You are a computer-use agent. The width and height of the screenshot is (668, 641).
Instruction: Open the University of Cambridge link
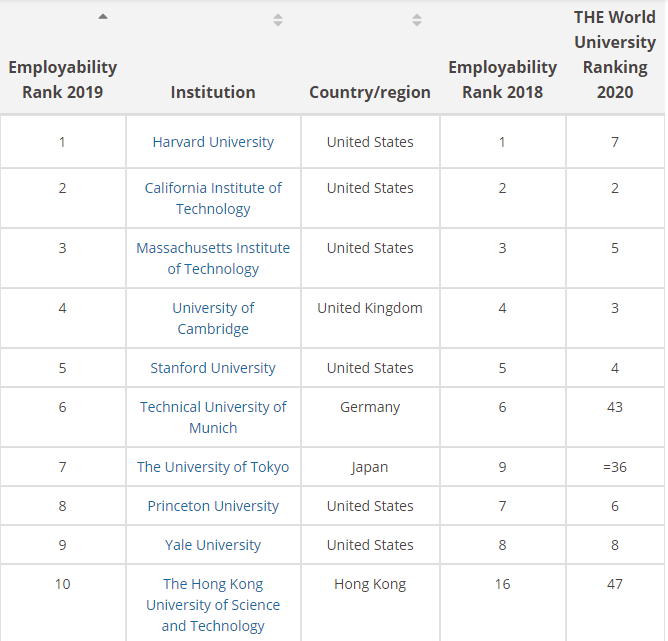pos(213,318)
